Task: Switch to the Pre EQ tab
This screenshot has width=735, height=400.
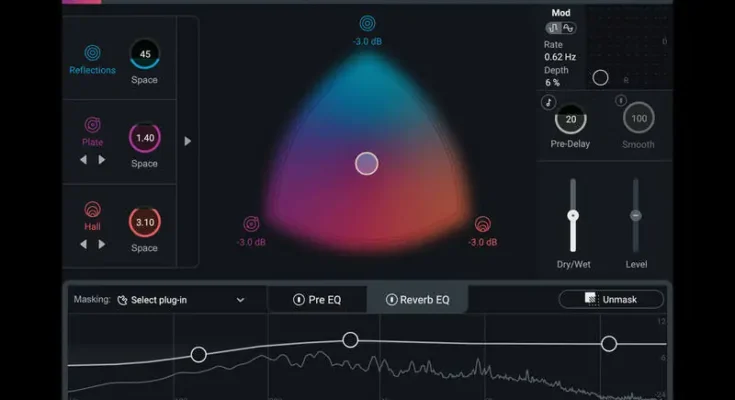Action: coord(318,299)
